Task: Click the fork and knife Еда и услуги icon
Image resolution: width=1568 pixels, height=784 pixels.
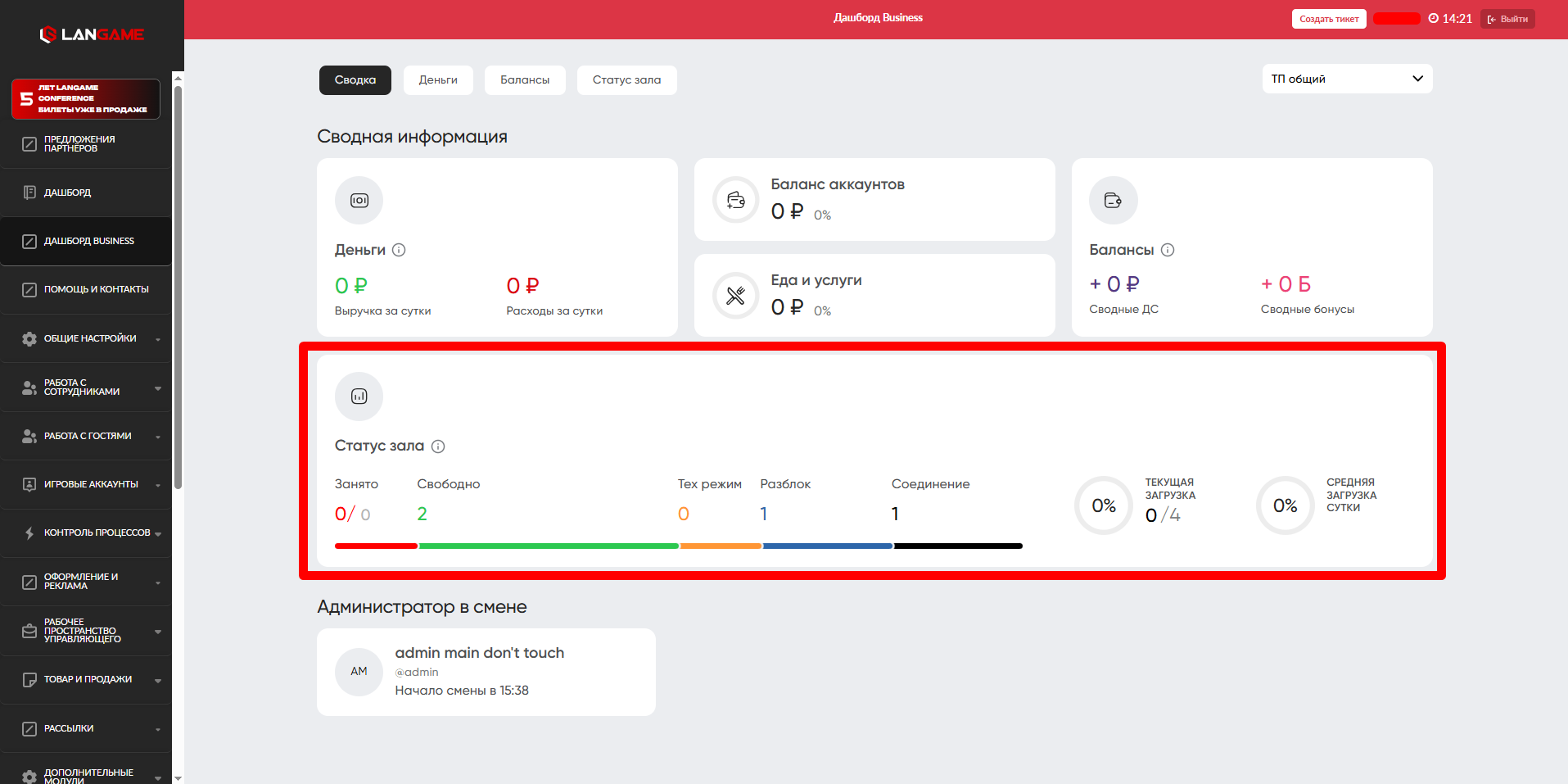Action: [735, 296]
